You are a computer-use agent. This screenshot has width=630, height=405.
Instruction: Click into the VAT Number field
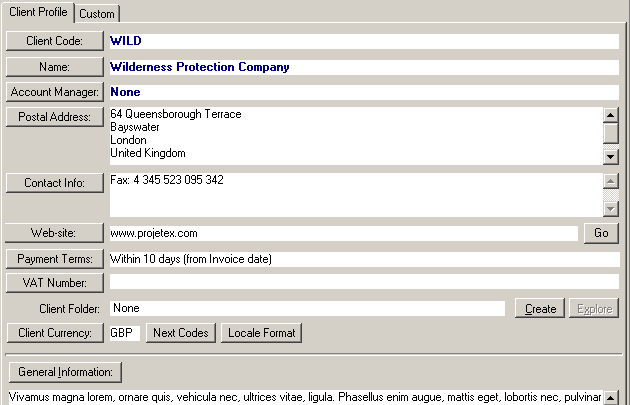tap(364, 283)
